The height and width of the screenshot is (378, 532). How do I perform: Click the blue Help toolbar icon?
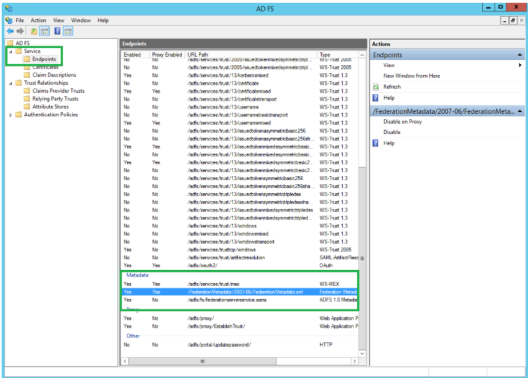pos(57,31)
